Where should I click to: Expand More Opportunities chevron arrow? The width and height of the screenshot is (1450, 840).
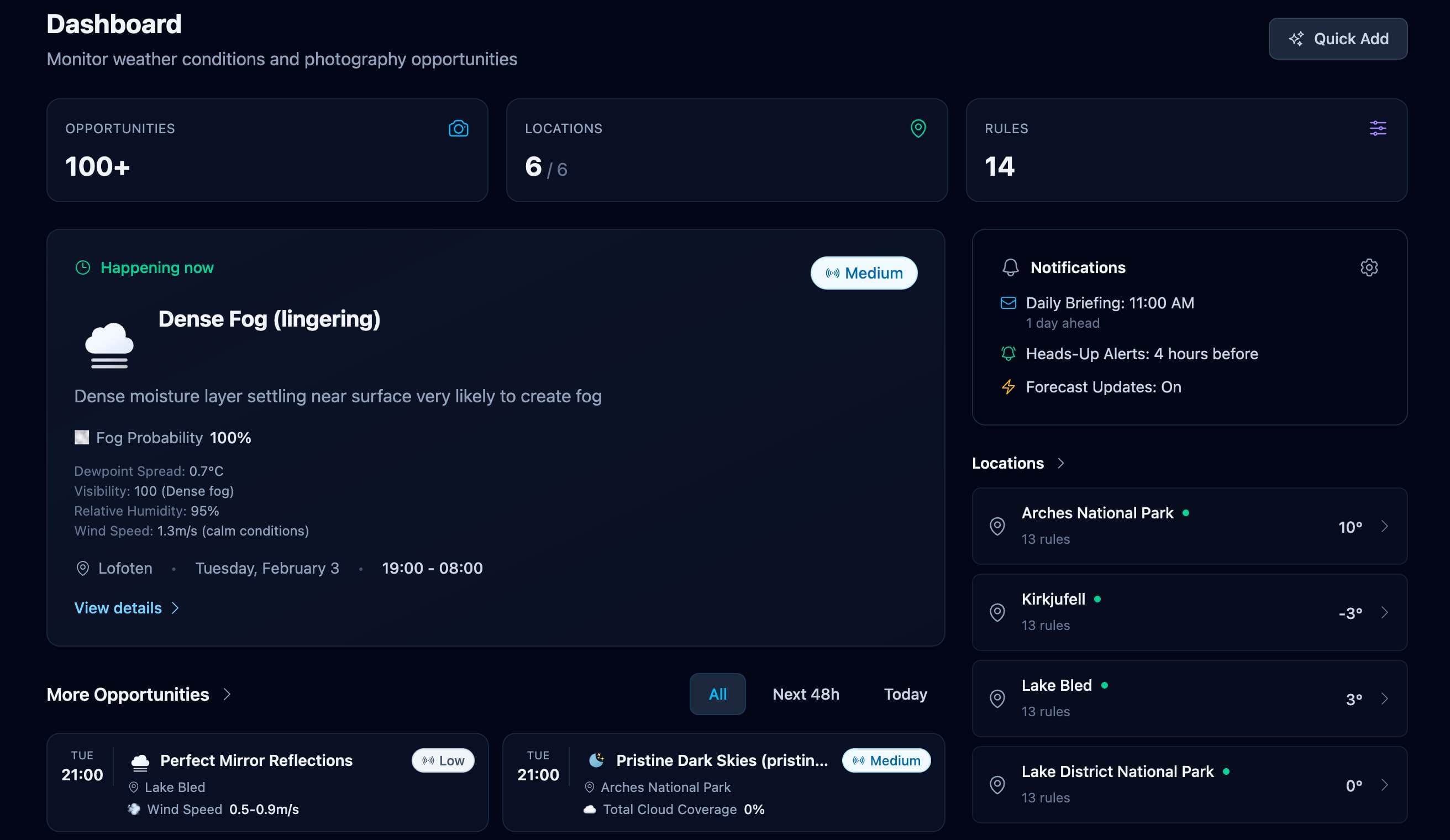(x=227, y=694)
